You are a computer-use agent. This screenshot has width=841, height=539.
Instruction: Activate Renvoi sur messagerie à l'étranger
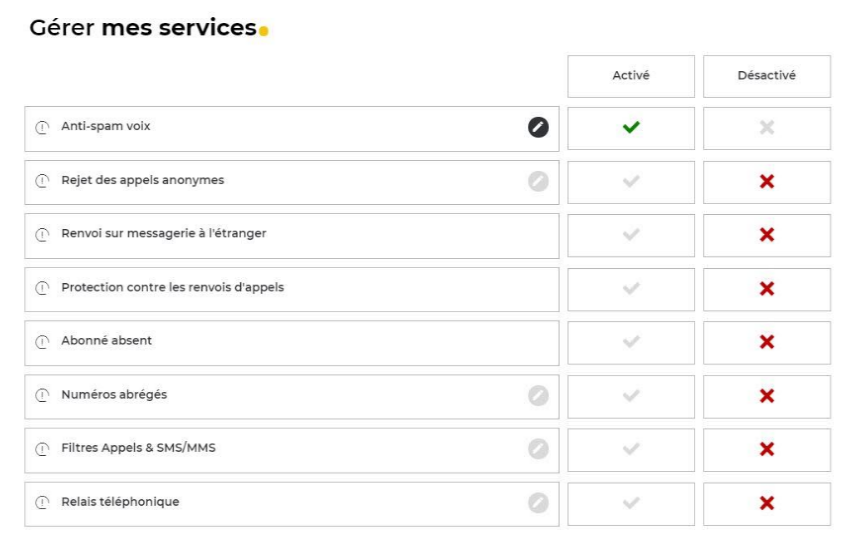pyautogui.click(x=631, y=235)
